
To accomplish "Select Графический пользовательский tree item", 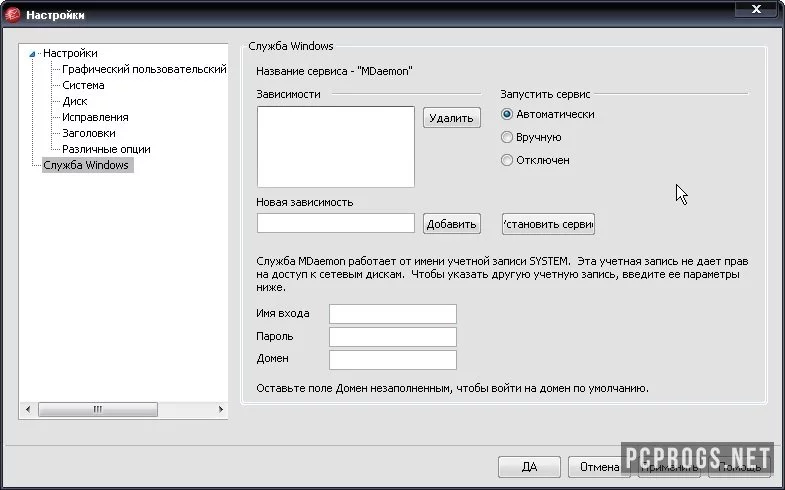I will tap(144, 69).
